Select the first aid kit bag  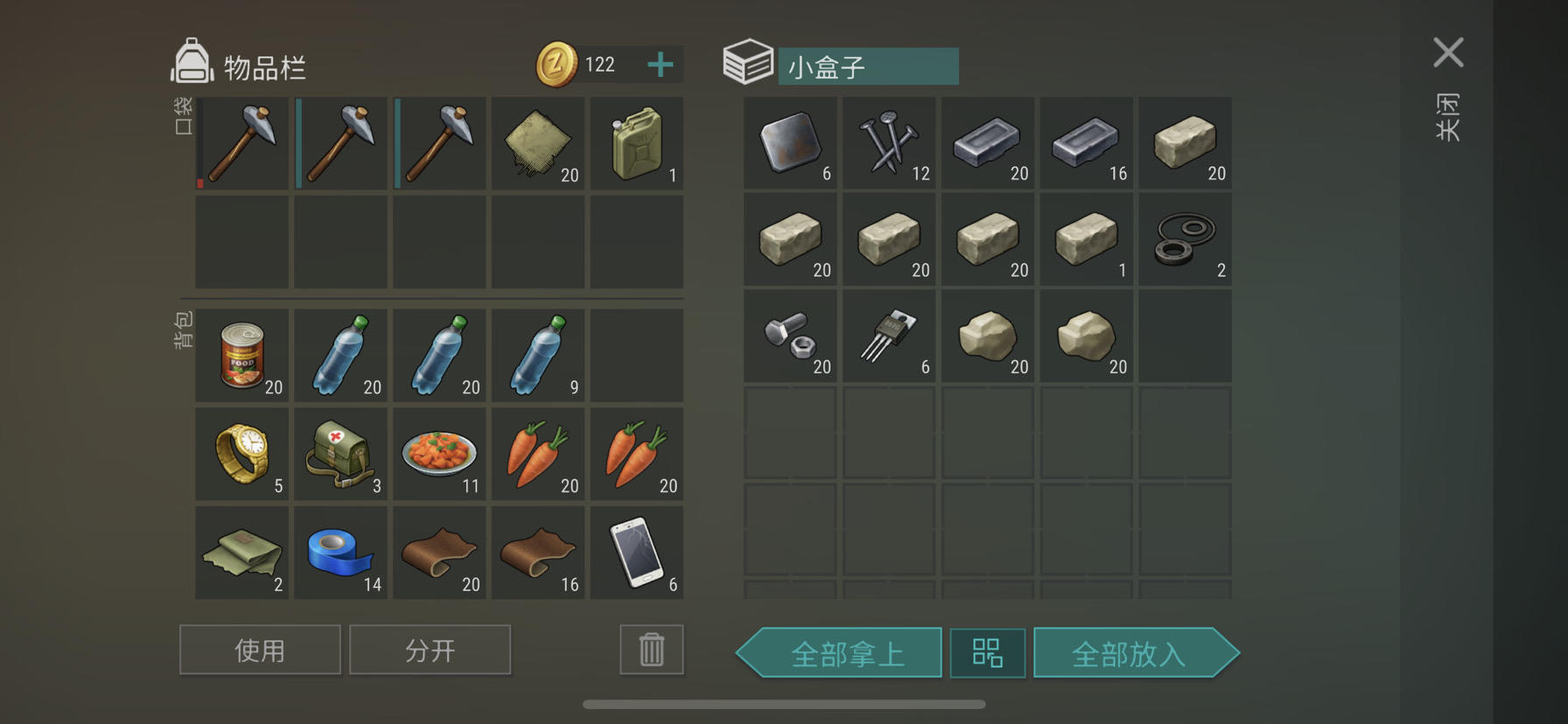coord(340,454)
